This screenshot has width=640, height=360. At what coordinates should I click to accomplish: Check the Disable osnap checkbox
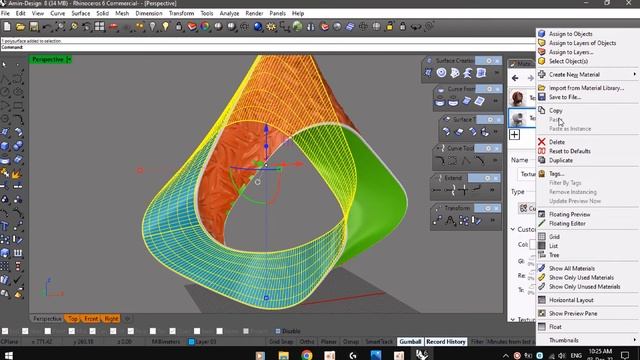pos(278,331)
